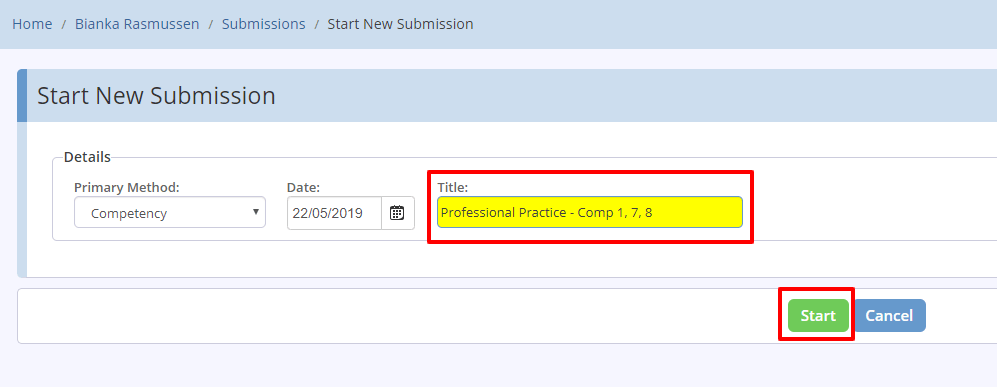Click the green Start button

tap(818, 315)
